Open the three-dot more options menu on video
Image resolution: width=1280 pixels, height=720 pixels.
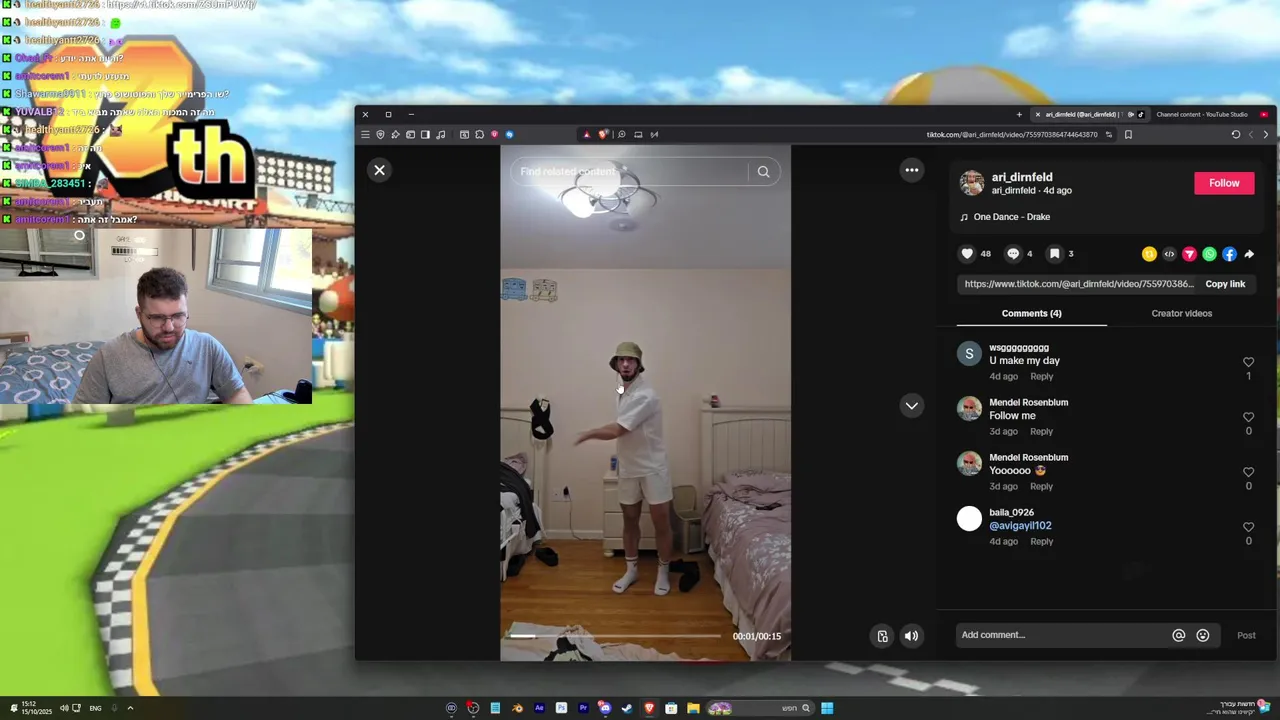pyautogui.click(x=912, y=170)
